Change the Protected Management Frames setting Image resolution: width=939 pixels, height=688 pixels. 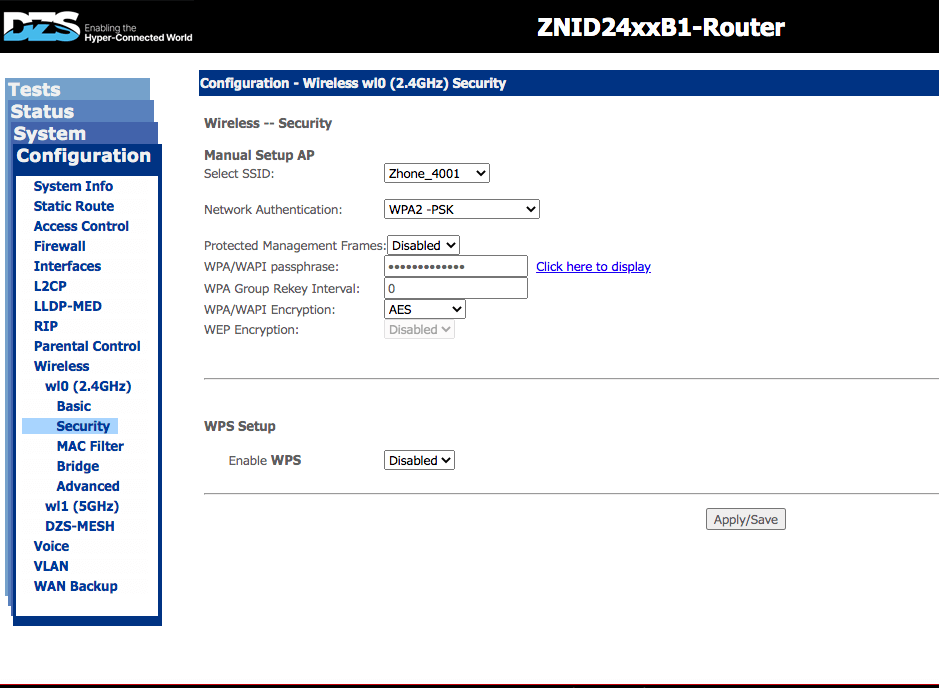[423, 245]
